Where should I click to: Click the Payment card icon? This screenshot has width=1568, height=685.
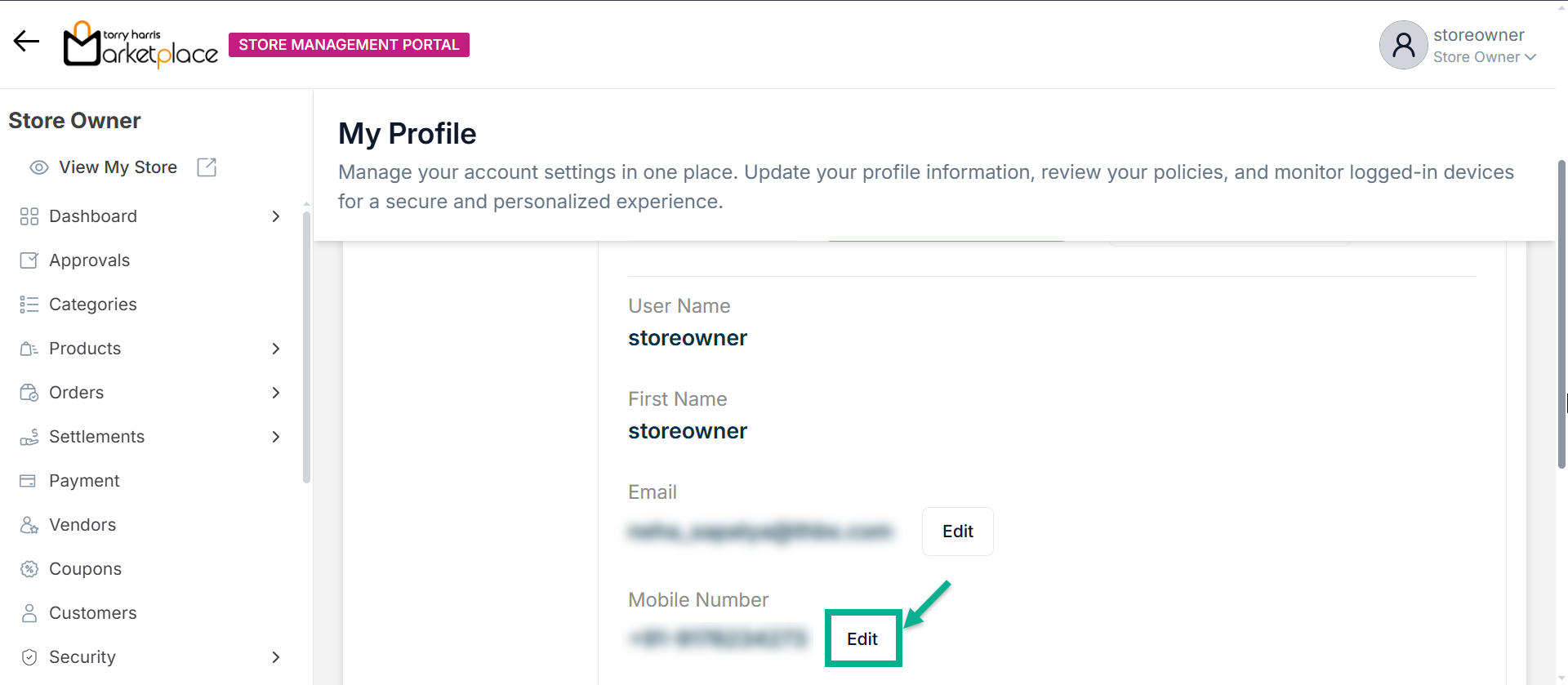pyautogui.click(x=29, y=481)
